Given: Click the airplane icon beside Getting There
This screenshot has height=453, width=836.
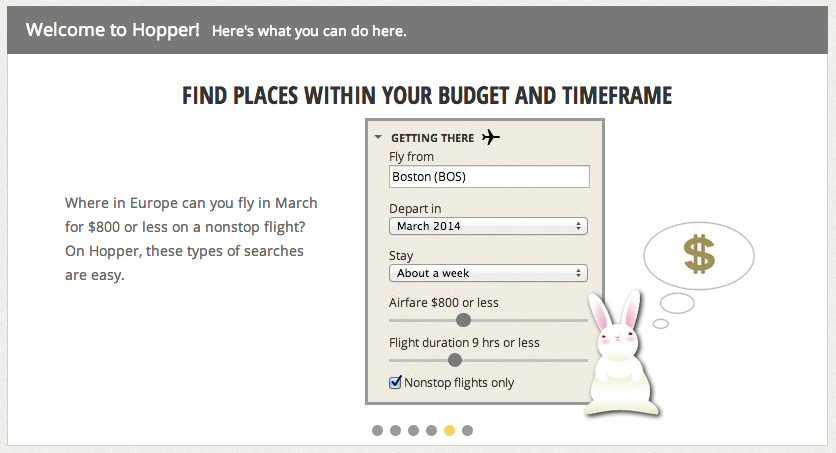Looking at the screenshot, I should click(490, 137).
